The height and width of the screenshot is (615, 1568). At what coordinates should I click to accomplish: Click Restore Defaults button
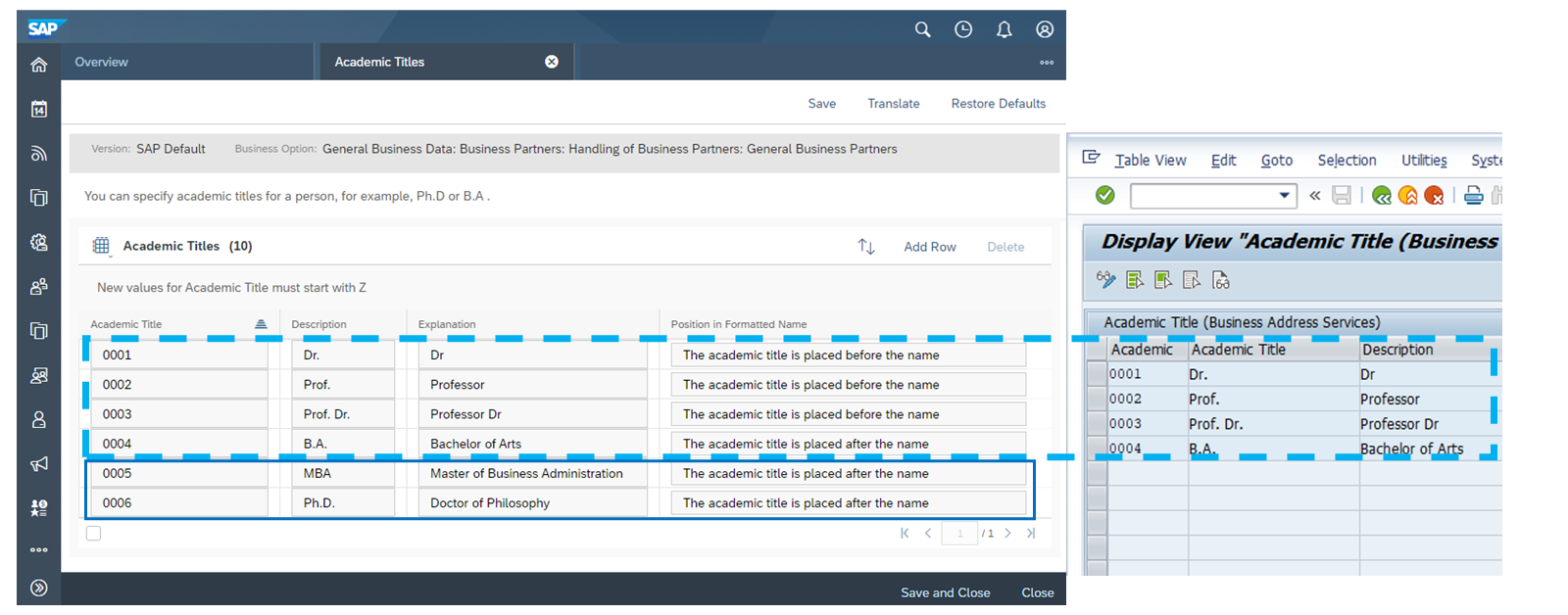coord(998,104)
